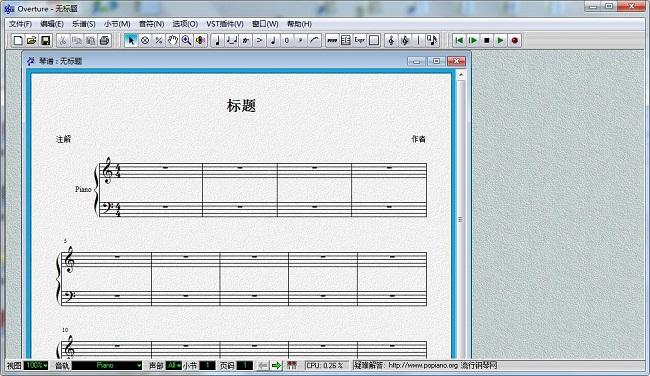The height and width of the screenshot is (376, 650).
Task: Open the 帮助(H) menu
Action: click(x=299, y=24)
